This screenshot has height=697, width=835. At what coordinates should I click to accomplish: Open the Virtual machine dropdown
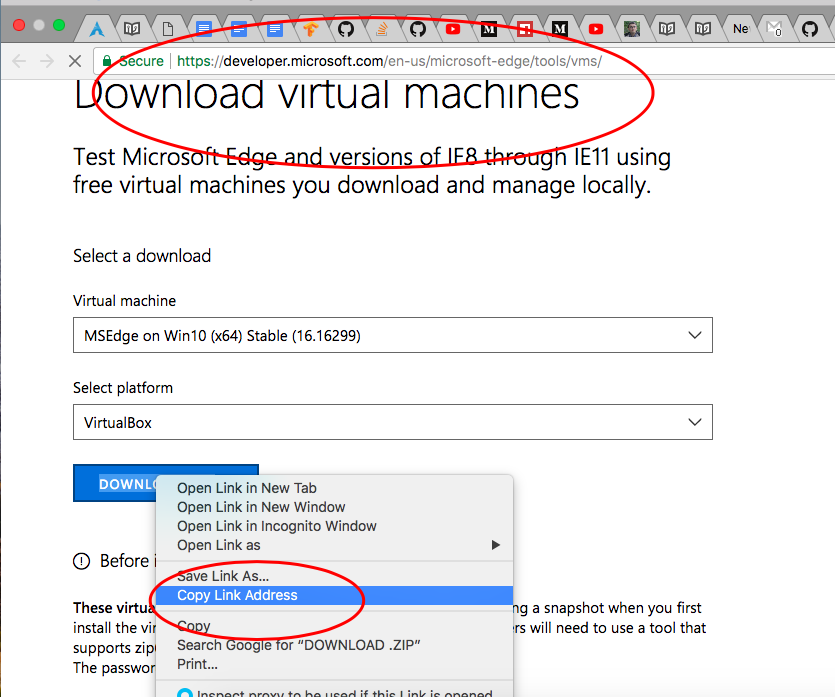pyautogui.click(x=392, y=335)
